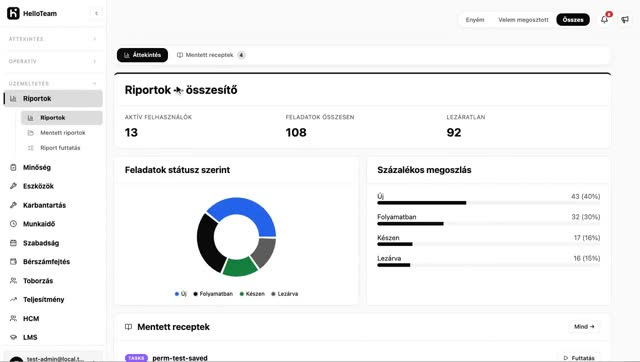640x362 pixels.
Task: Open the Teljesítmény trend icon
Action: pyautogui.click(x=13, y=300)
